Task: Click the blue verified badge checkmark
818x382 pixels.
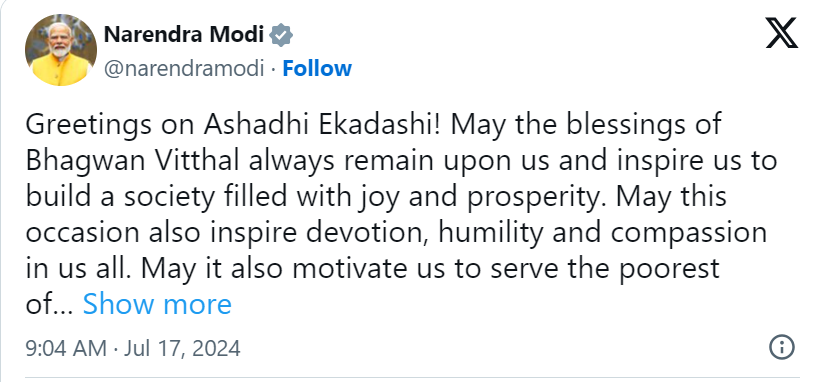Action: coord(281,35)
